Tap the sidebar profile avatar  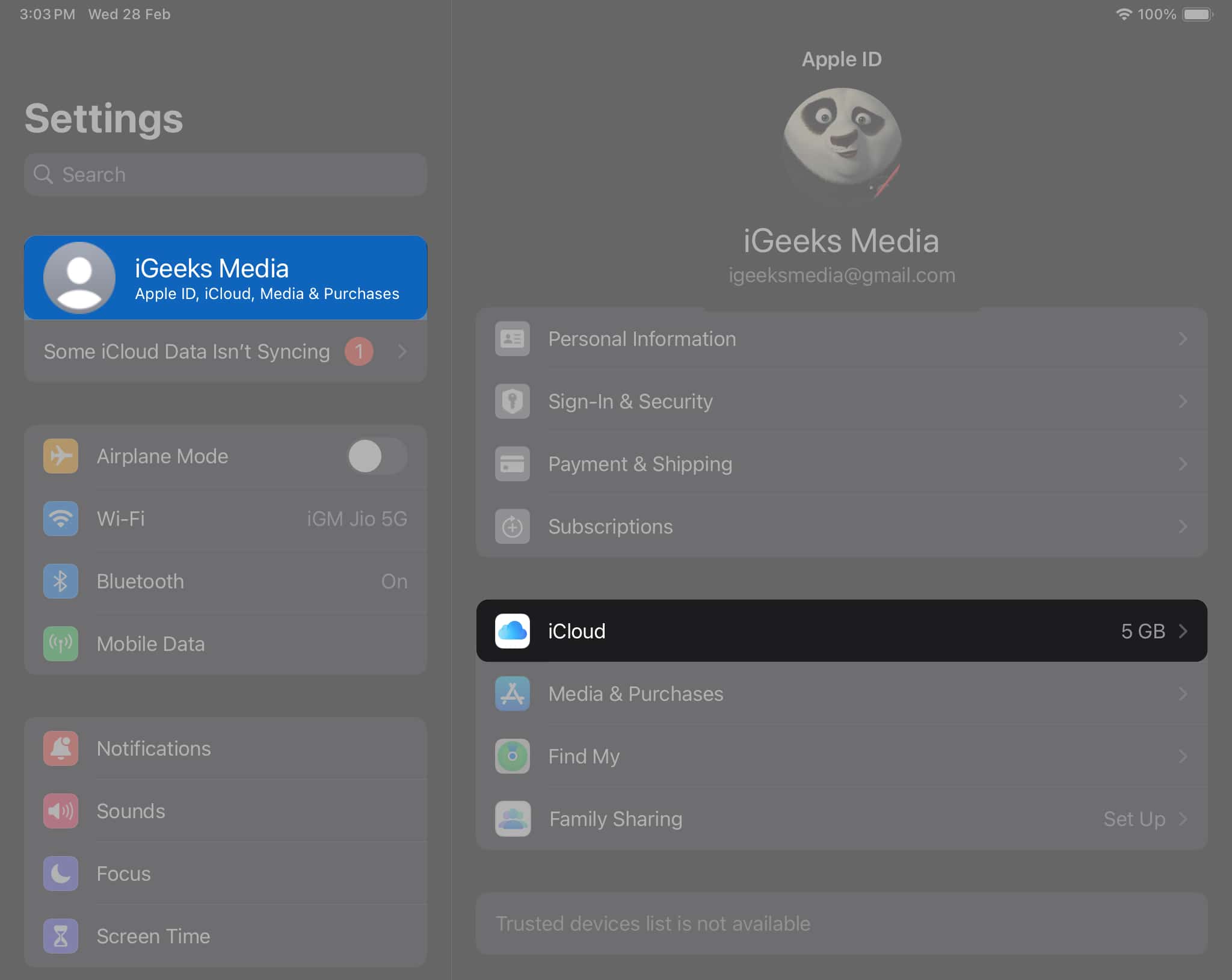pyautogui.click(x=79, y=277)
